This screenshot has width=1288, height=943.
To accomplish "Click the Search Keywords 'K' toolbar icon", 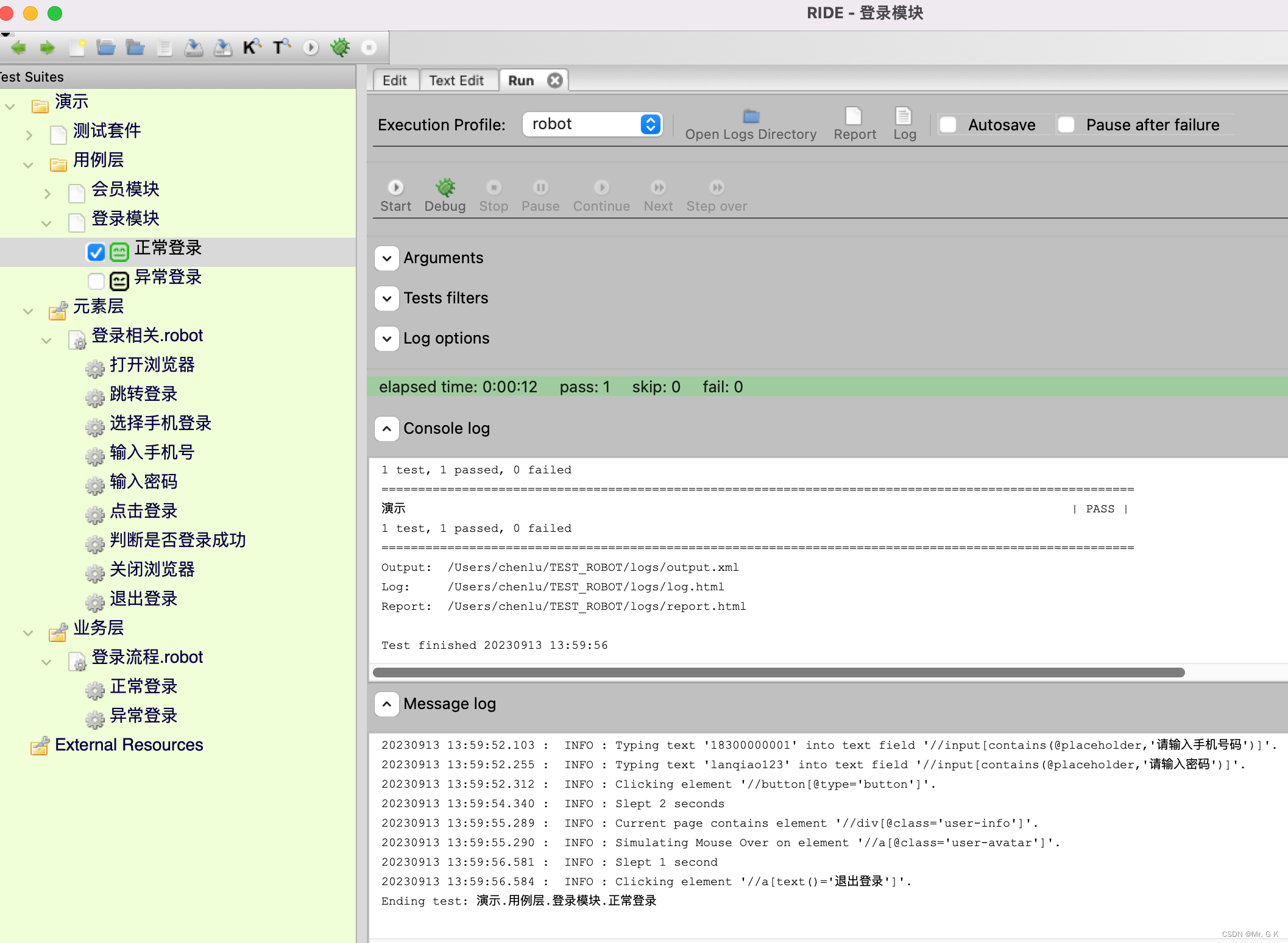I will pyautogui.click(x=251, y=48).
